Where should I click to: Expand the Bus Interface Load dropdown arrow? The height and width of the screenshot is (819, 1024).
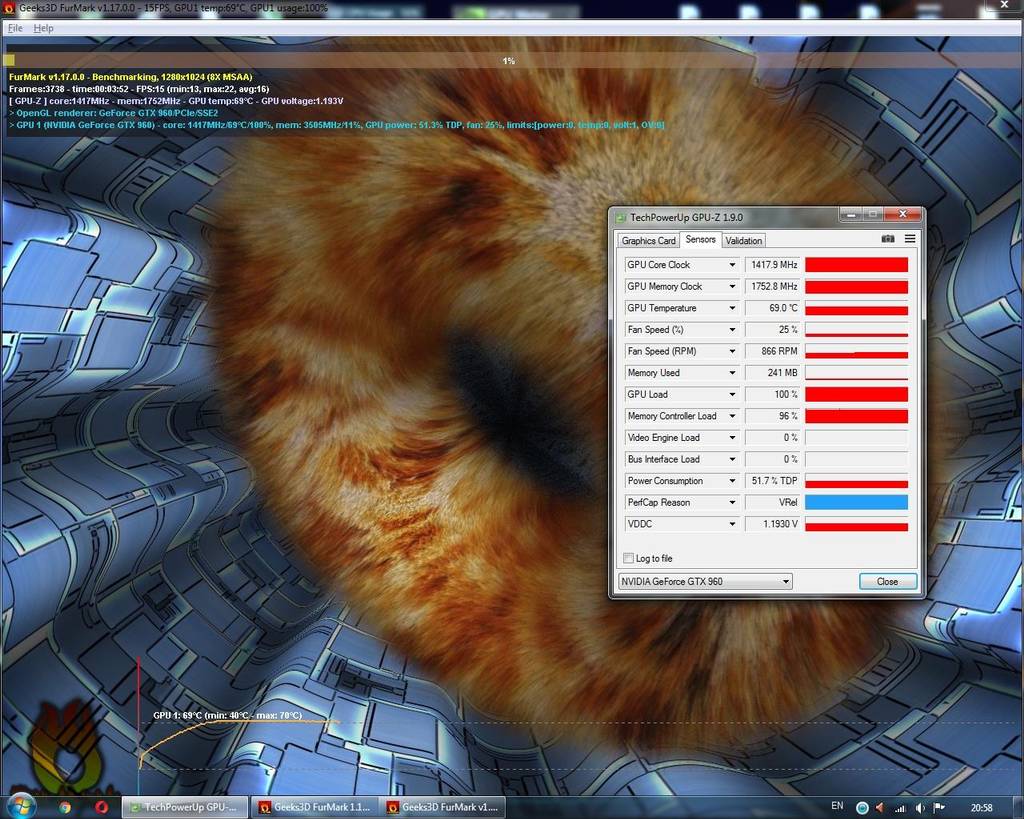pyautogui.click(x=732, y=458)
